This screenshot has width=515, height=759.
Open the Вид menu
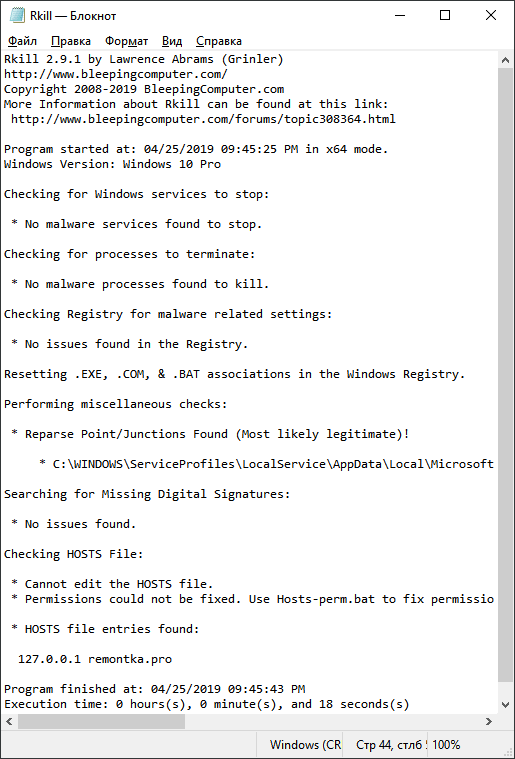click(172, 41)
